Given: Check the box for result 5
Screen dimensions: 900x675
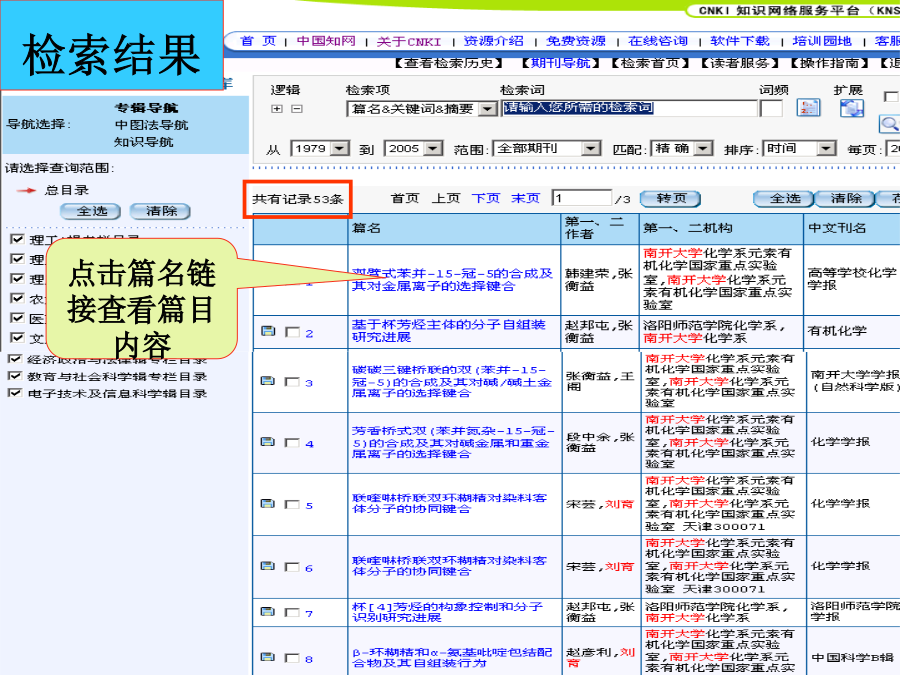Looking at the screenshot, I should pos(293,505).
